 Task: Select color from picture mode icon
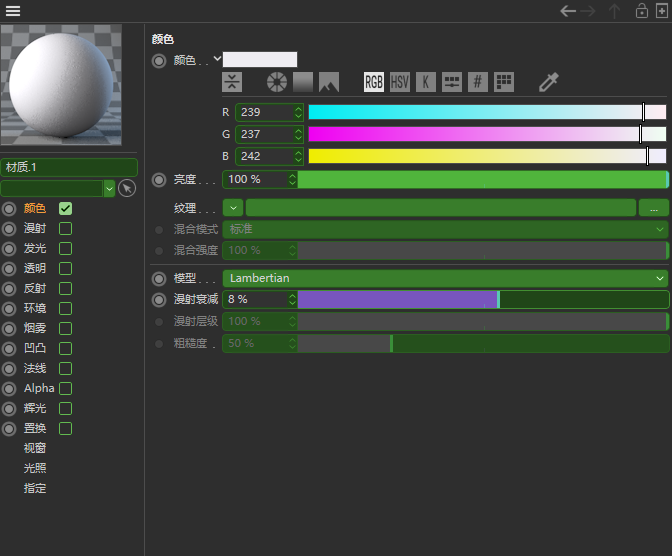tap(329, 82)
